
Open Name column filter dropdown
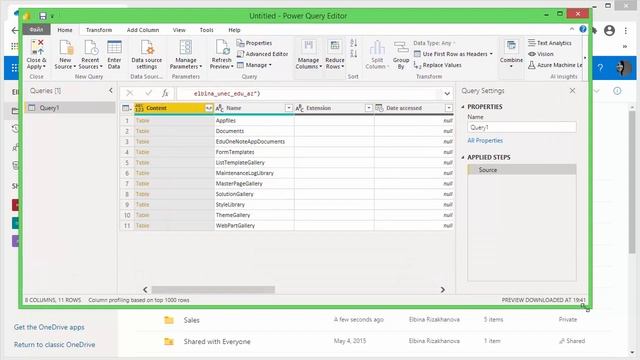tap(289, 108)
